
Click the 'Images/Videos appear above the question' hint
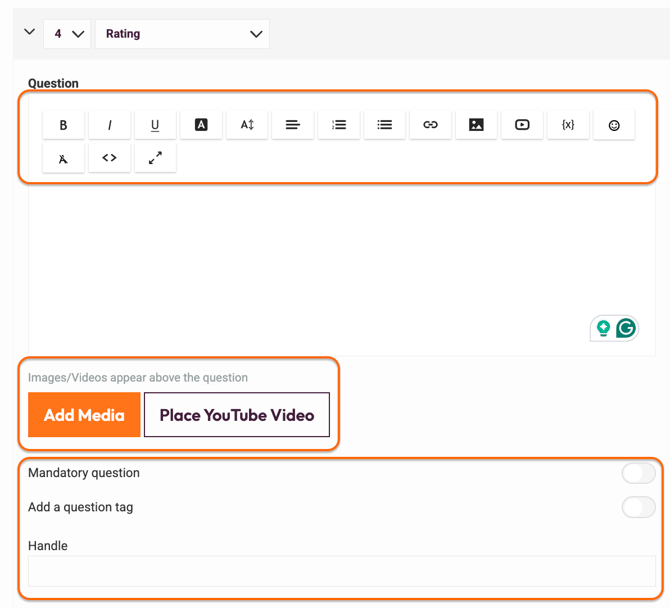pos(138,378)
